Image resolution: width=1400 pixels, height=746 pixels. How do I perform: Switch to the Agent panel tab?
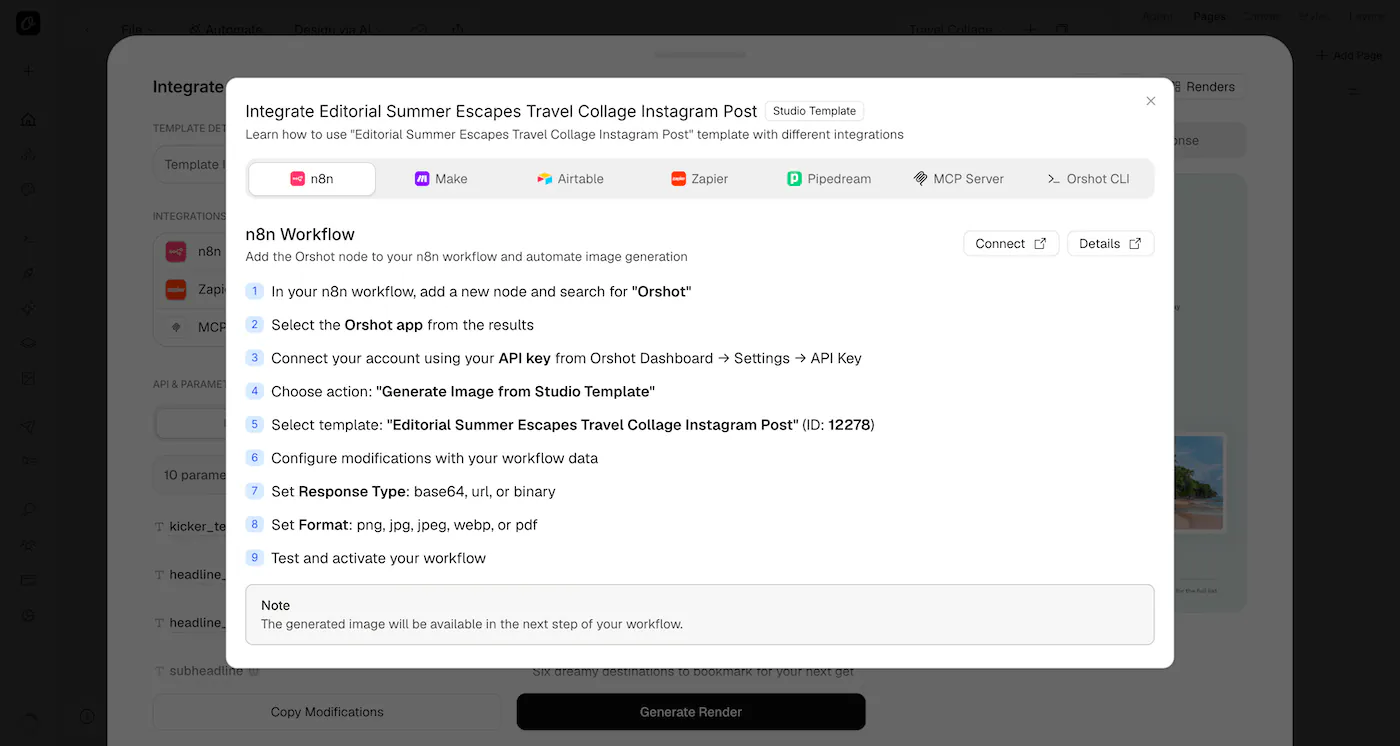[1158, 16]
